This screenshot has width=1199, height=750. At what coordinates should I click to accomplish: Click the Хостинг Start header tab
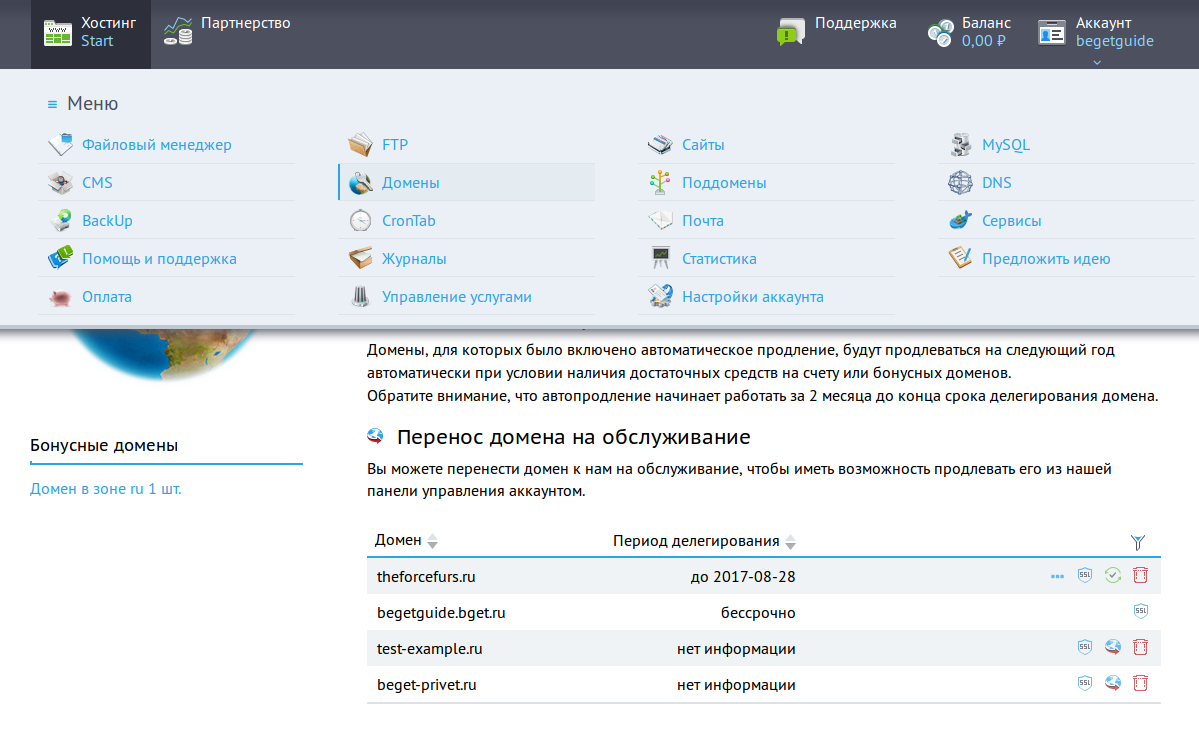point(90,32)
